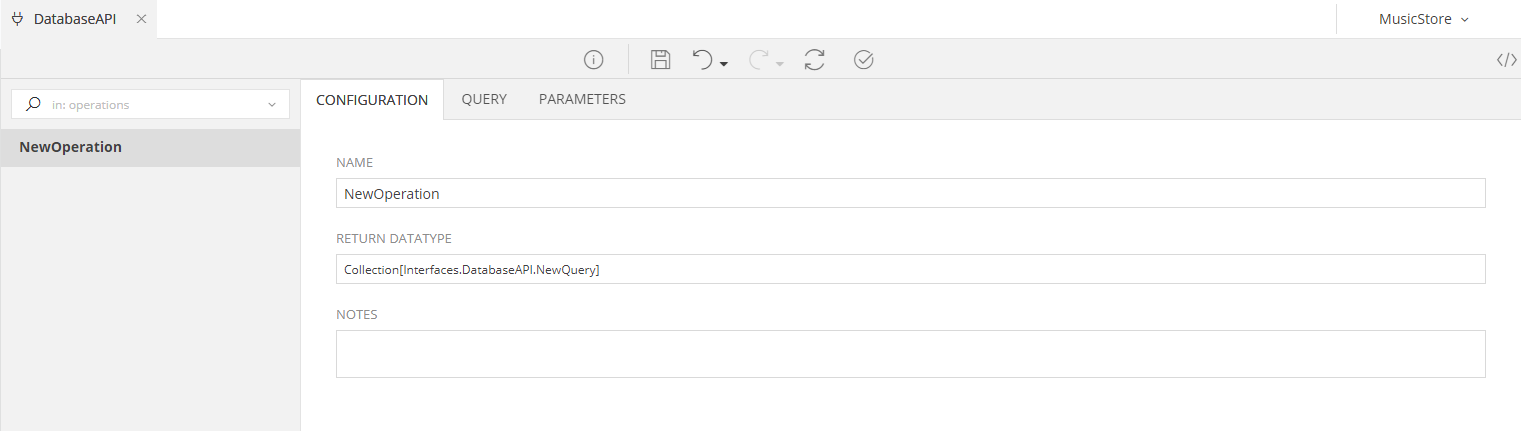Go to the PARAMETERS tab
The image size is (1521, 431).
tap(582, 100)
